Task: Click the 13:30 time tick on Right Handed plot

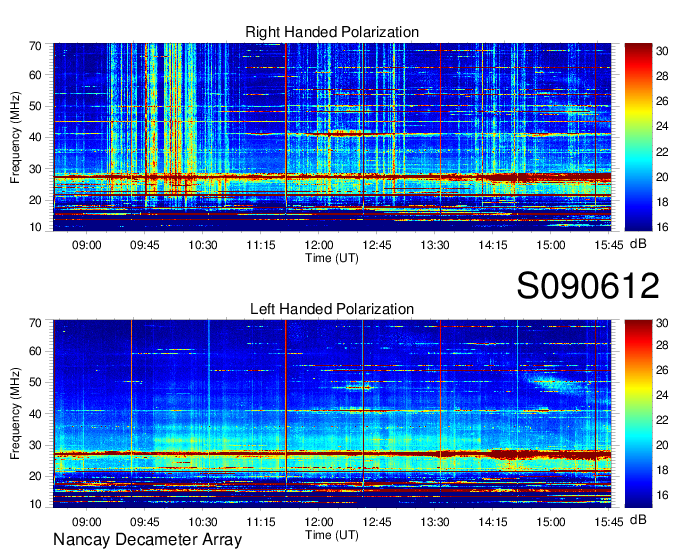Action: click(x=435, y=245)
